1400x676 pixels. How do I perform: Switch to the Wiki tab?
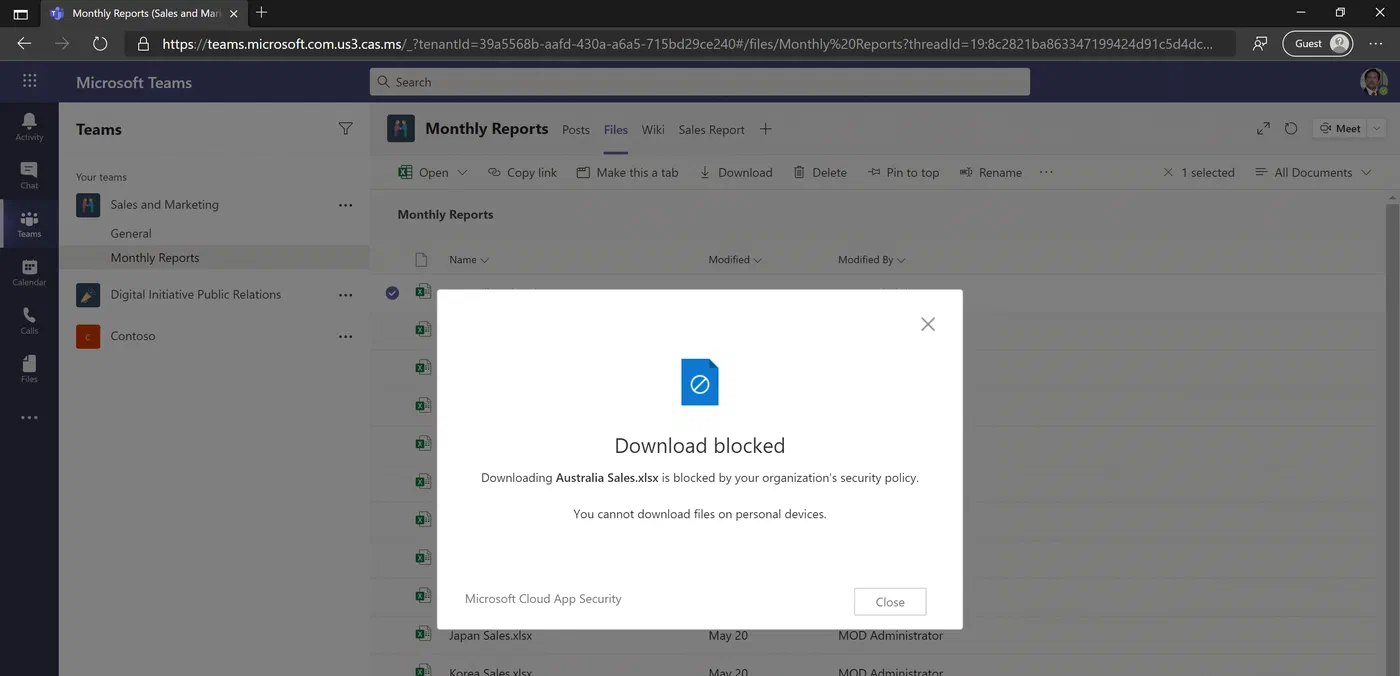(x=653, y=130)
